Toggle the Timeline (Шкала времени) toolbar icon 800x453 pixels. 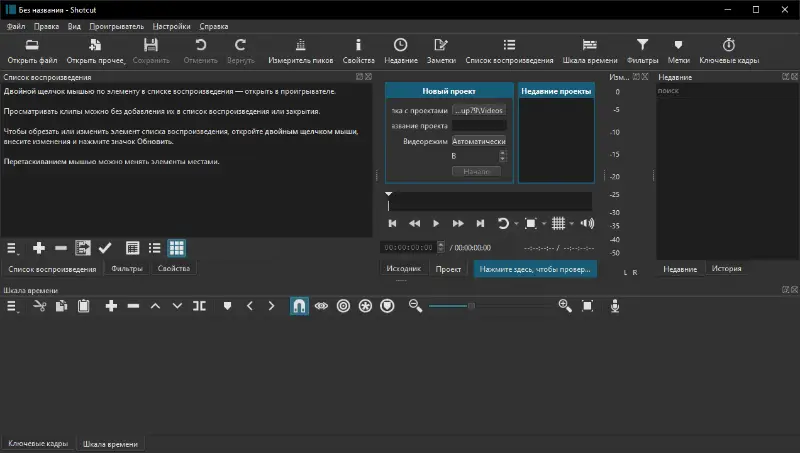pos(590,52)
